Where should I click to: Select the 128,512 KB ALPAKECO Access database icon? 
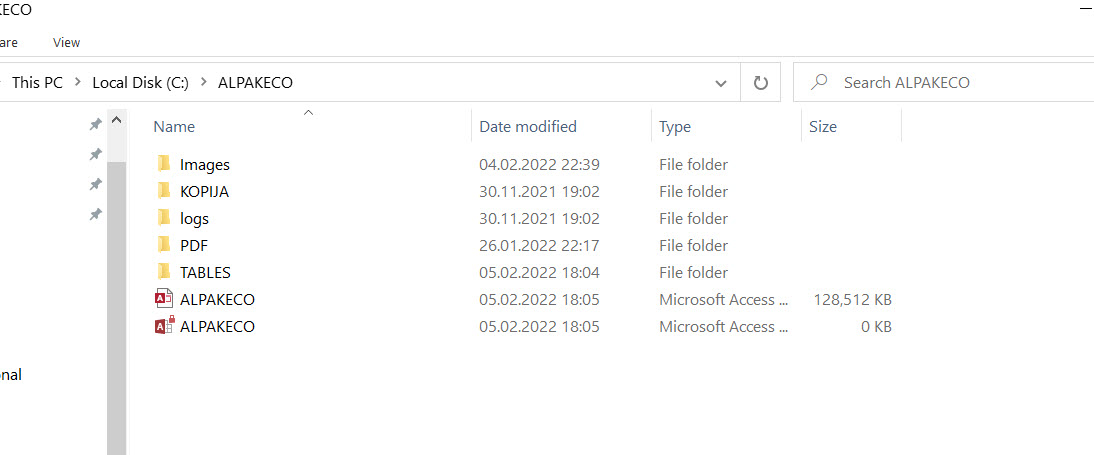(x=163, y=299)
